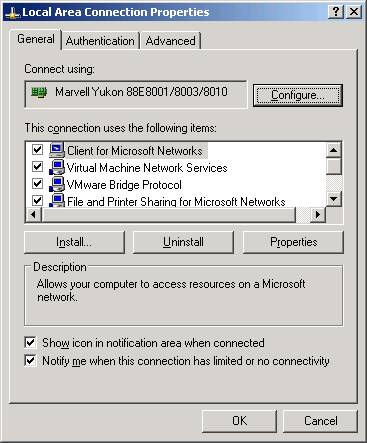The height and width of the screenshot is (443, 367).
Task: Toggle VMware Bridge Protocol checkbox
Action: [37, 184]
